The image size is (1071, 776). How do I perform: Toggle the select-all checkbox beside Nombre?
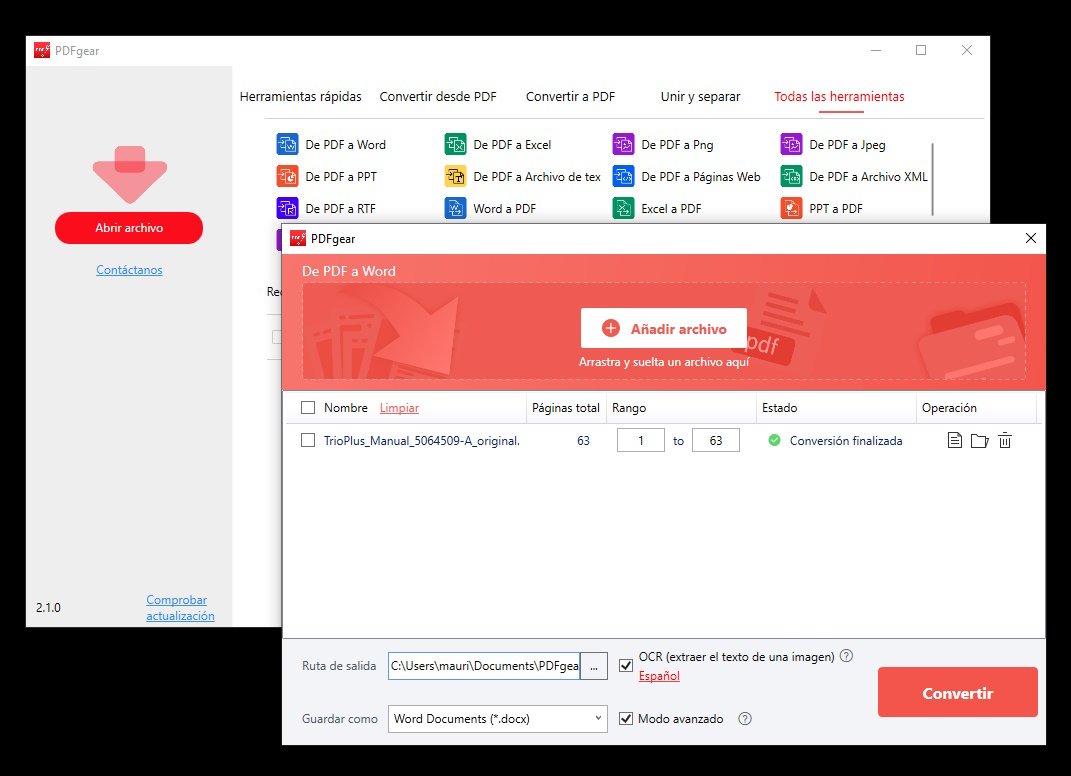coord(308,408)
